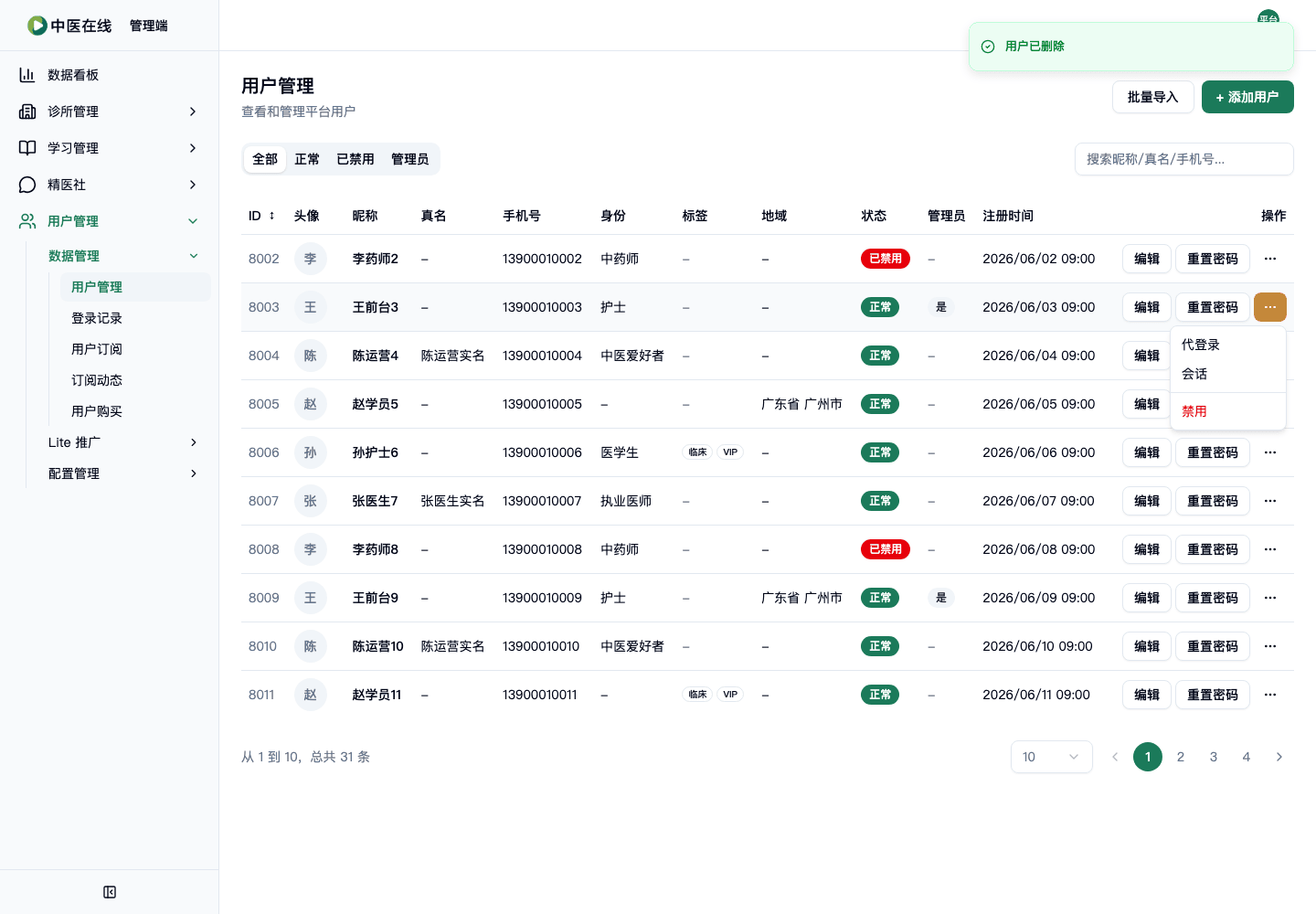The width and height of the screenshot is (1316, 914).
Task: Go to page 4
Action: coord(1247,757)
